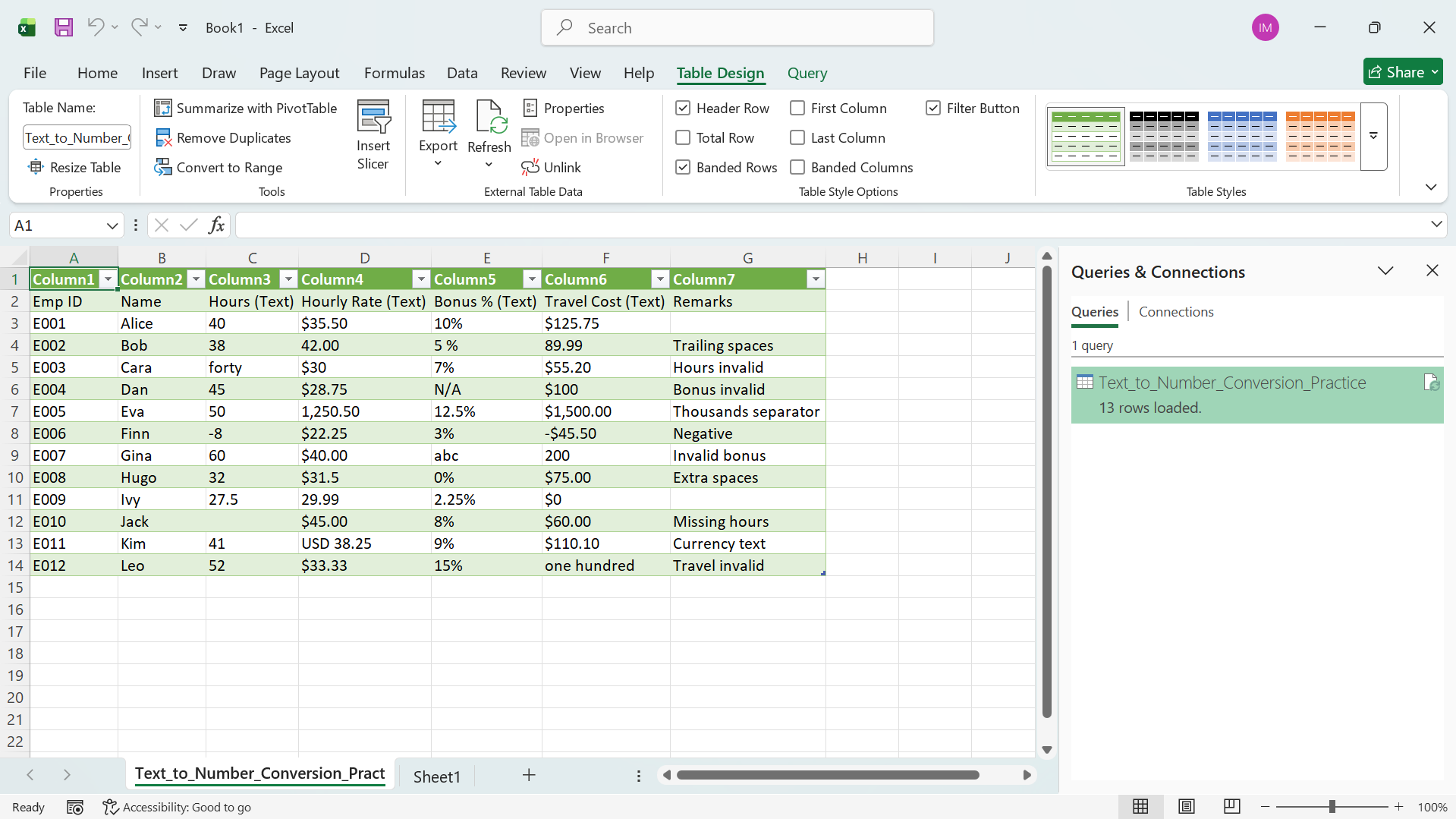Click the formula bar cancel X icon
The height and width of the screenshot is (819, 1456).
click(x=161, y=225)
